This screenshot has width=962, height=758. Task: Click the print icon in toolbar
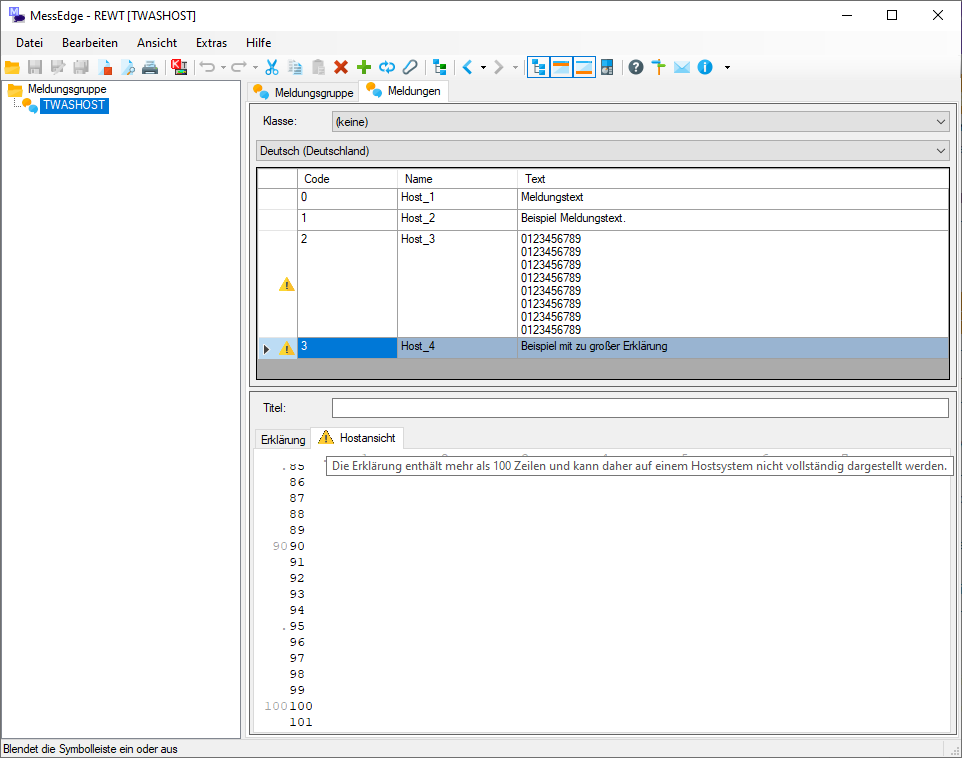149,67
